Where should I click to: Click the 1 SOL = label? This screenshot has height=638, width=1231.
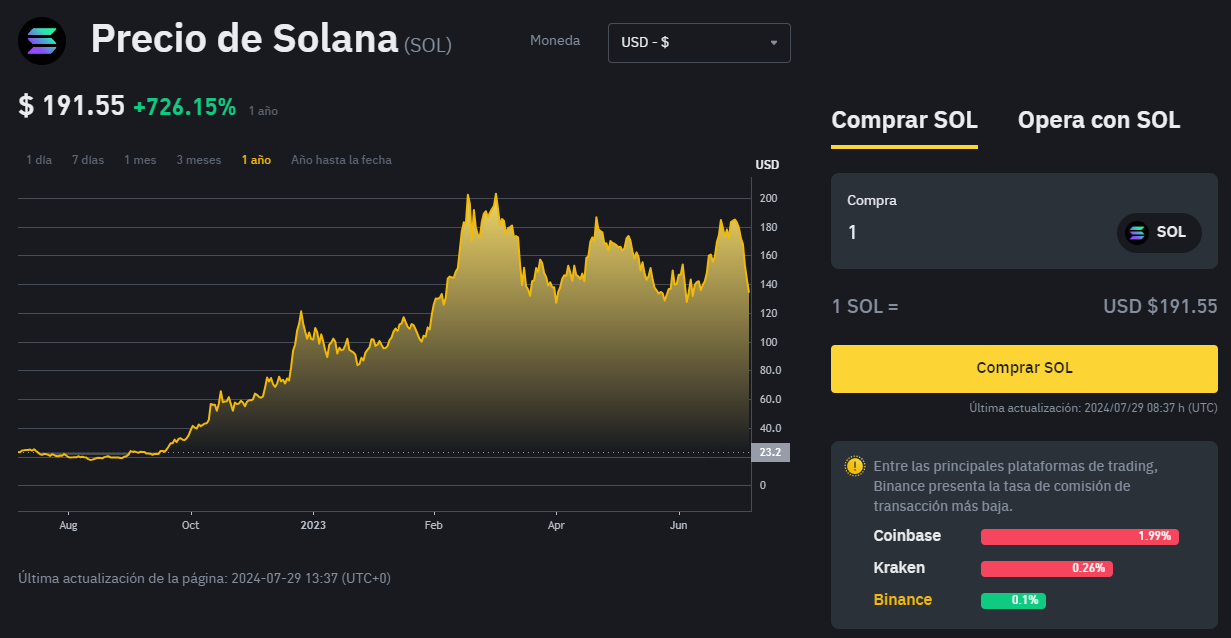pyautogui.click(x=865, y=306)
